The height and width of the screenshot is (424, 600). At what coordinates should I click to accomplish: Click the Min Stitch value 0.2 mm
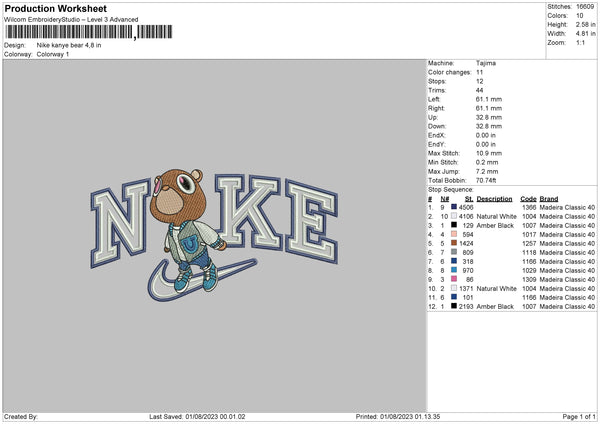tap(487, 162)
